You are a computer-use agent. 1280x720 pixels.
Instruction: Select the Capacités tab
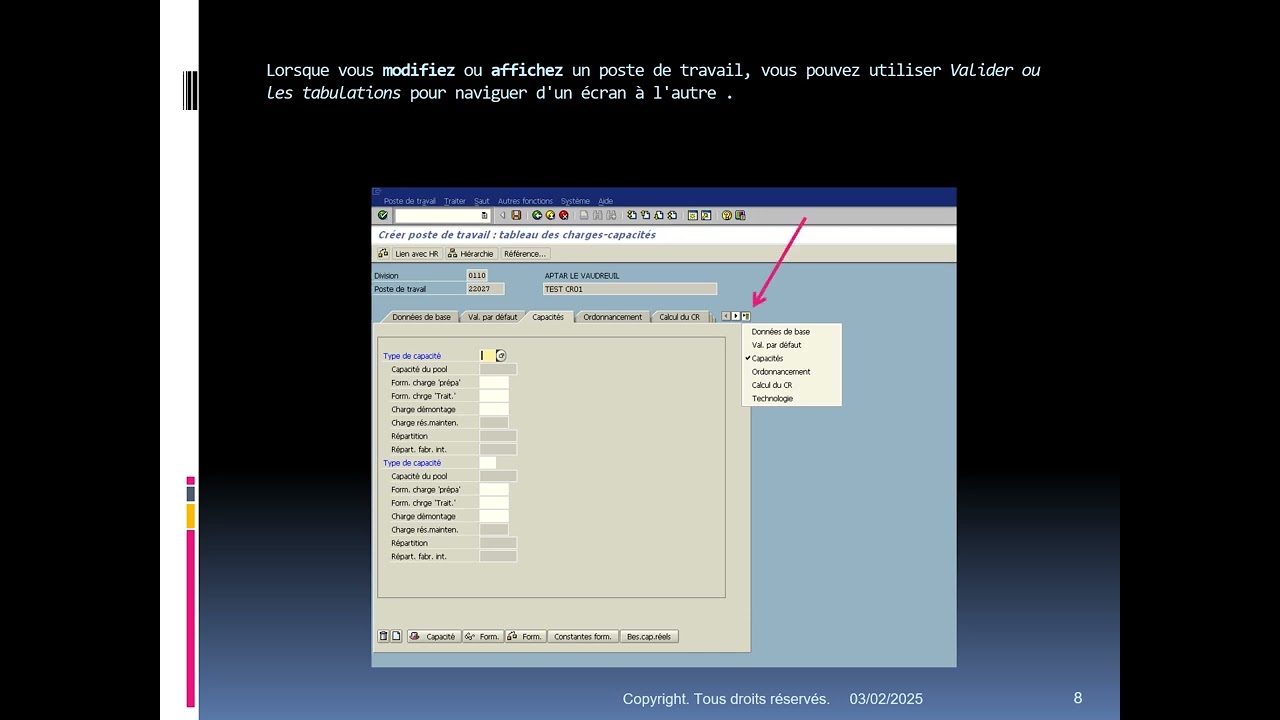[548, 317]
